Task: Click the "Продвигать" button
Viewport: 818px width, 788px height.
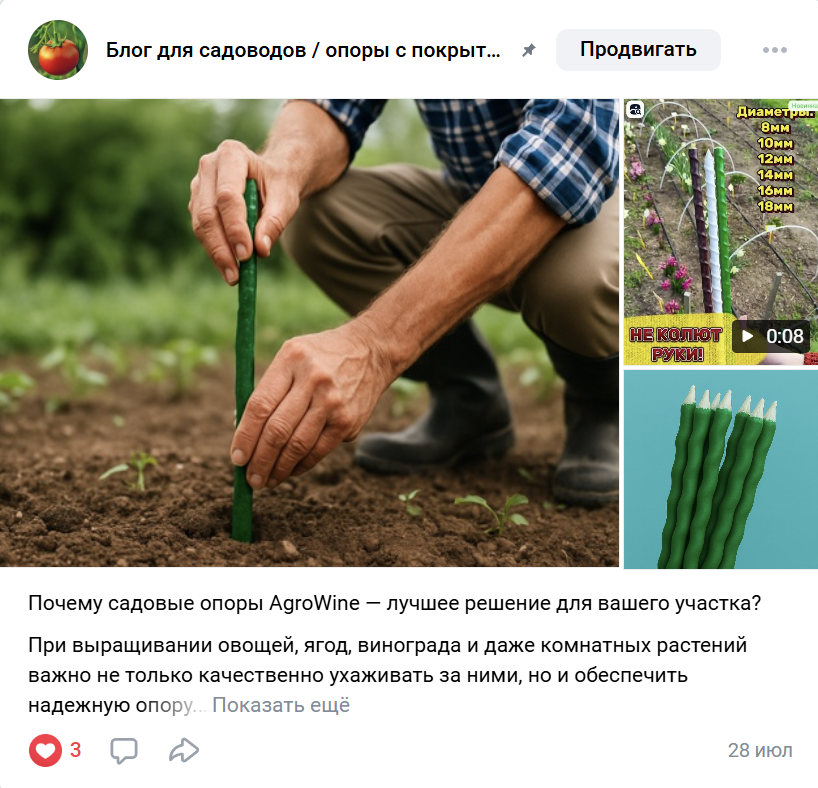Action: tap(638, 50)
